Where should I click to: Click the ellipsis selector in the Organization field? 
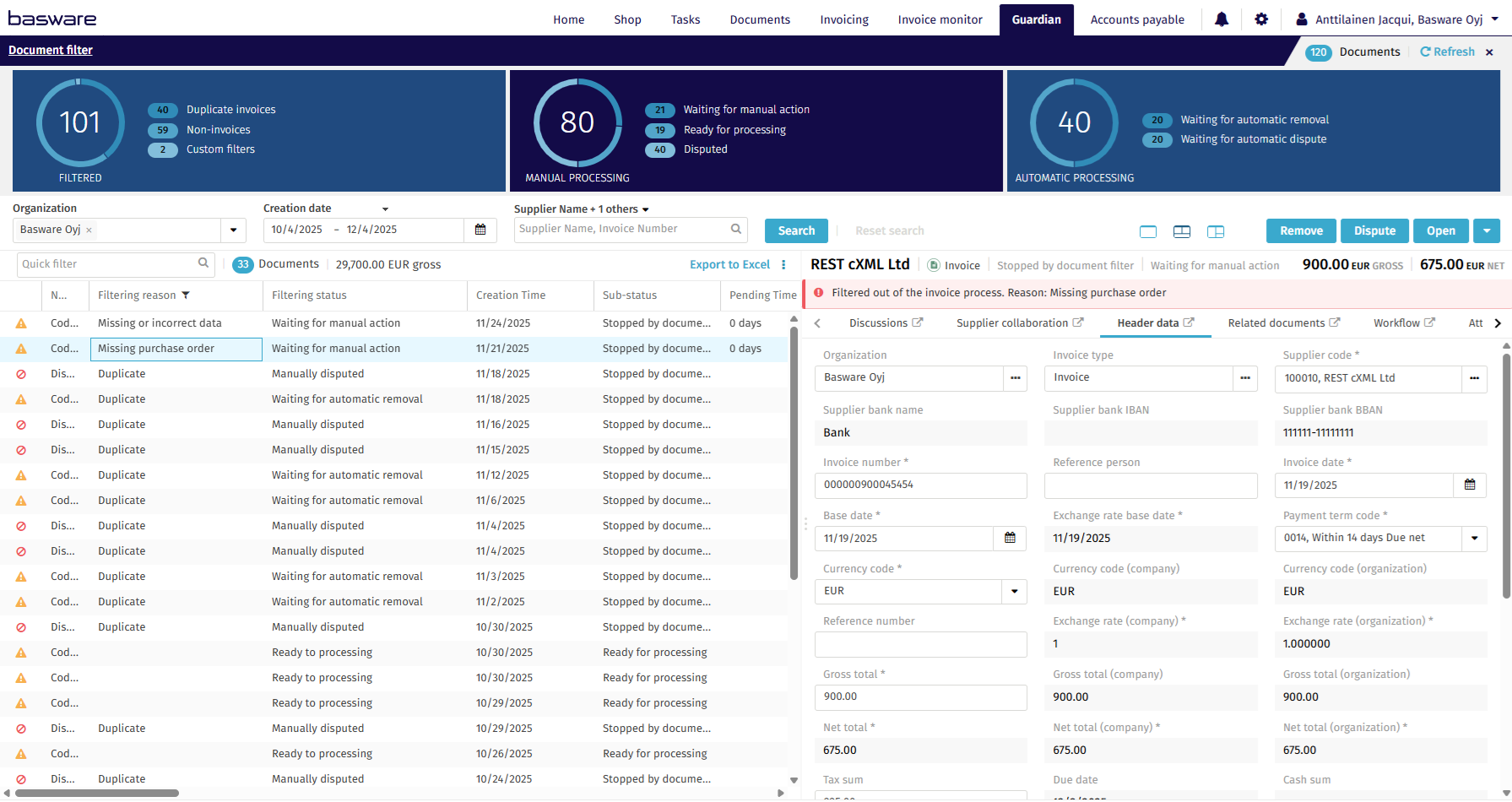pos(1016,378)
